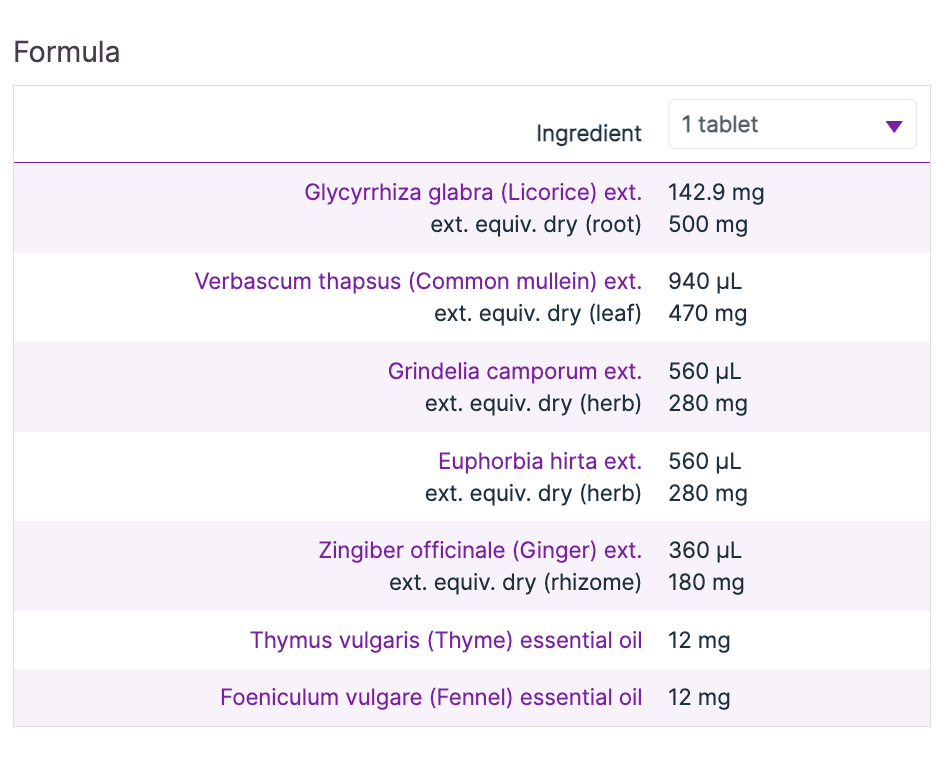The image size is (946, 778).
Task: Click the purple dropdown arrow triangle
Action: (x=894, y=126)
